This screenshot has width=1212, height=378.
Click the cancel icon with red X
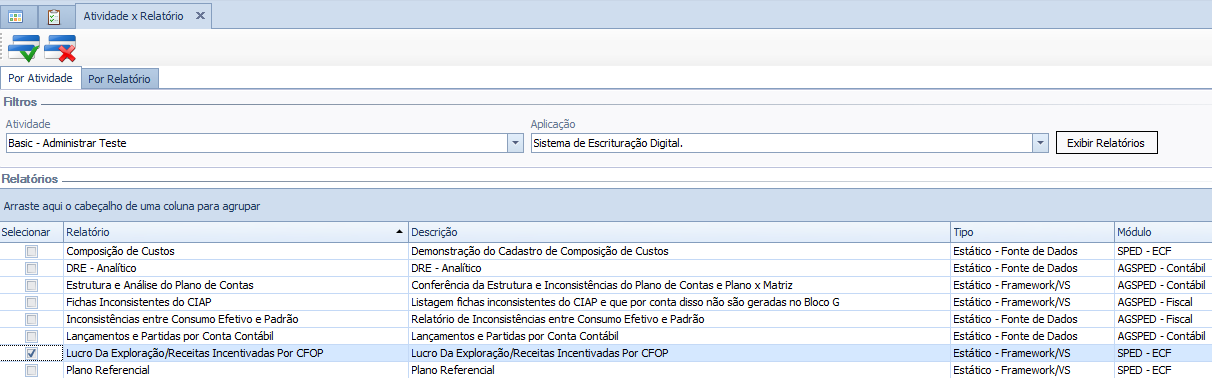coord(59,48)
